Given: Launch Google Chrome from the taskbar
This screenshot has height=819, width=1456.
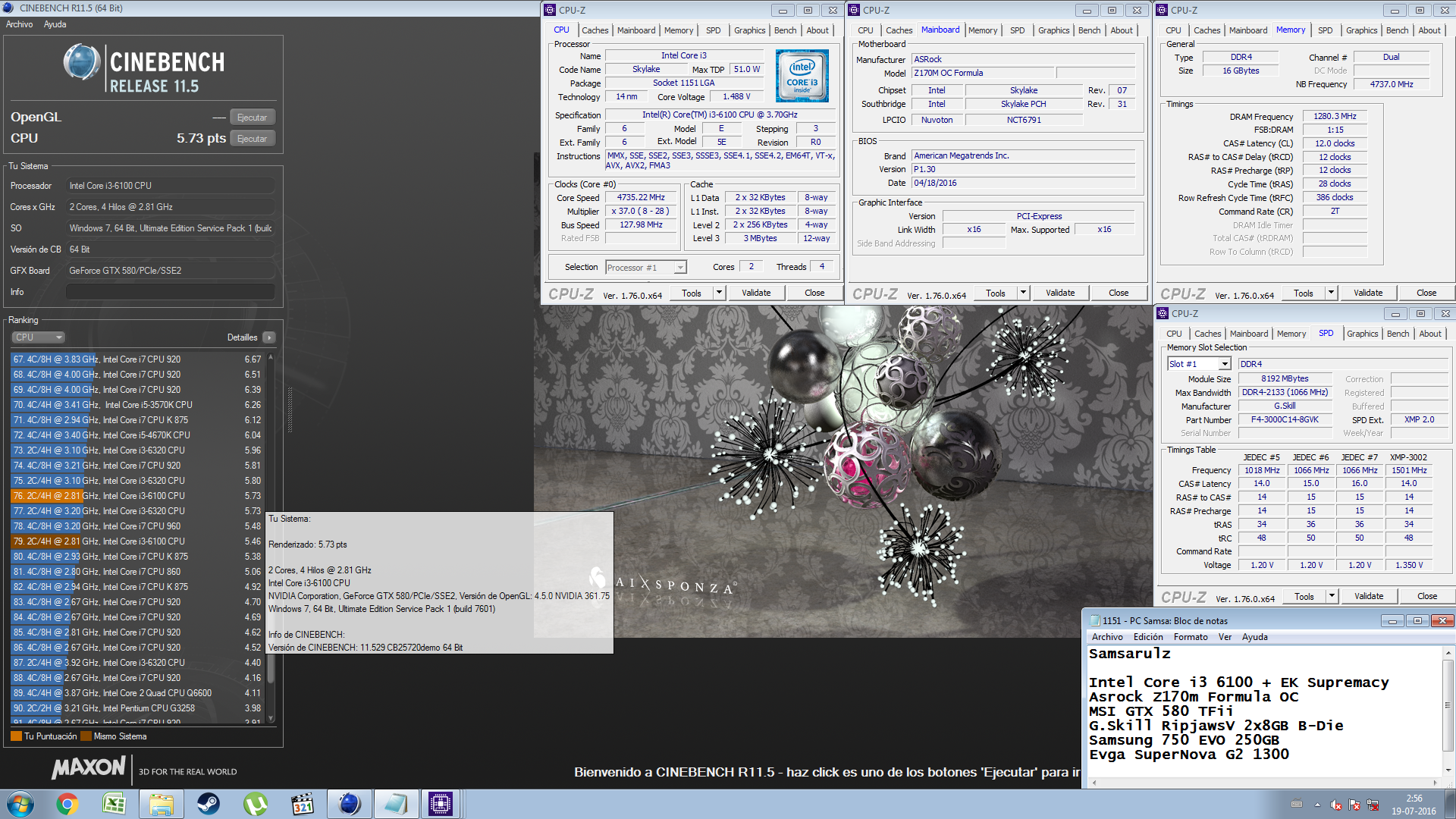Looking at the screenshot, I should 67,804.
